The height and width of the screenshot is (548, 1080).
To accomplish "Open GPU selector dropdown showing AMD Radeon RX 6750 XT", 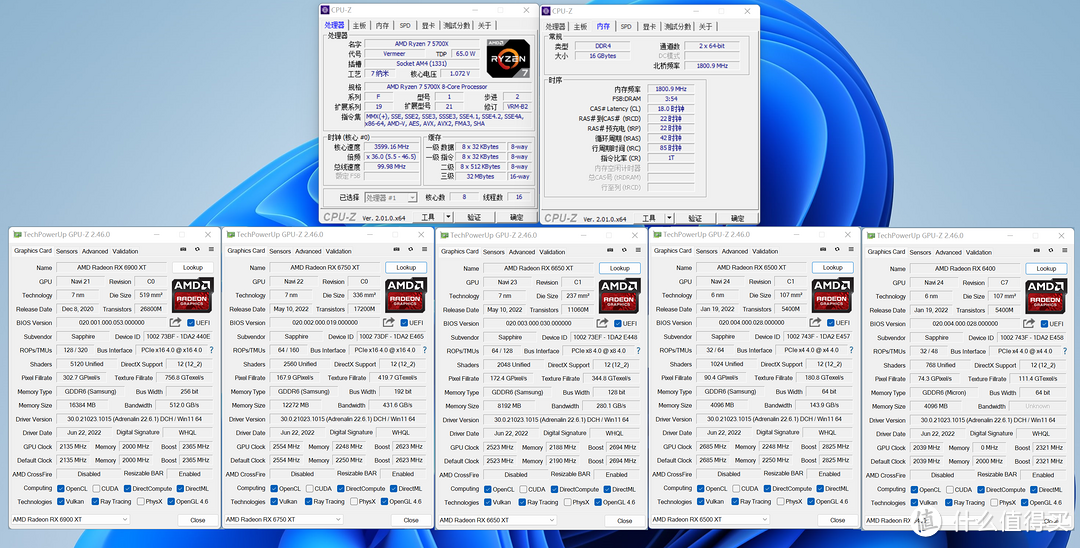I will (283, 519).
